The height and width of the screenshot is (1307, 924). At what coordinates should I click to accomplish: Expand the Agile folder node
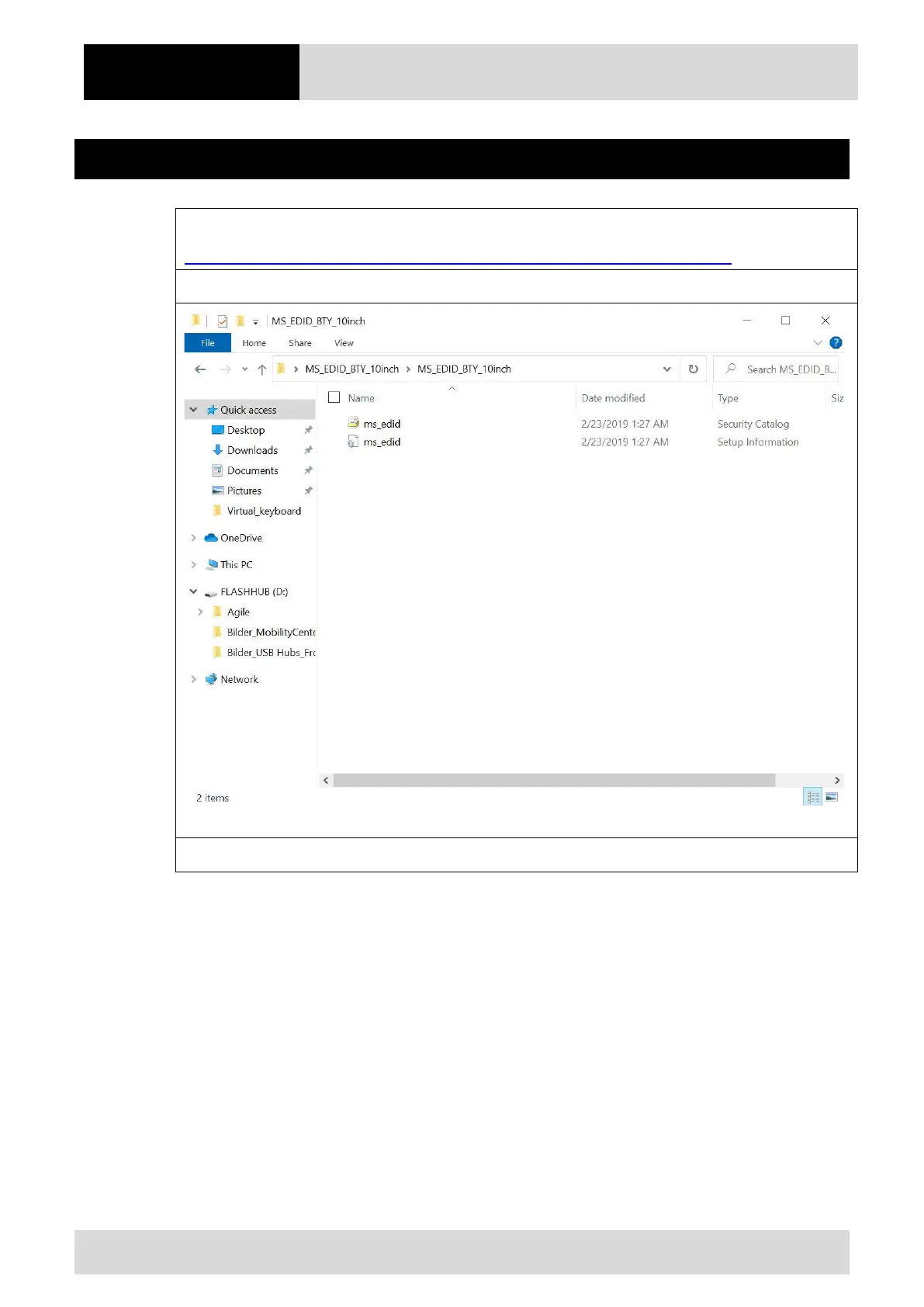[200, 612]
